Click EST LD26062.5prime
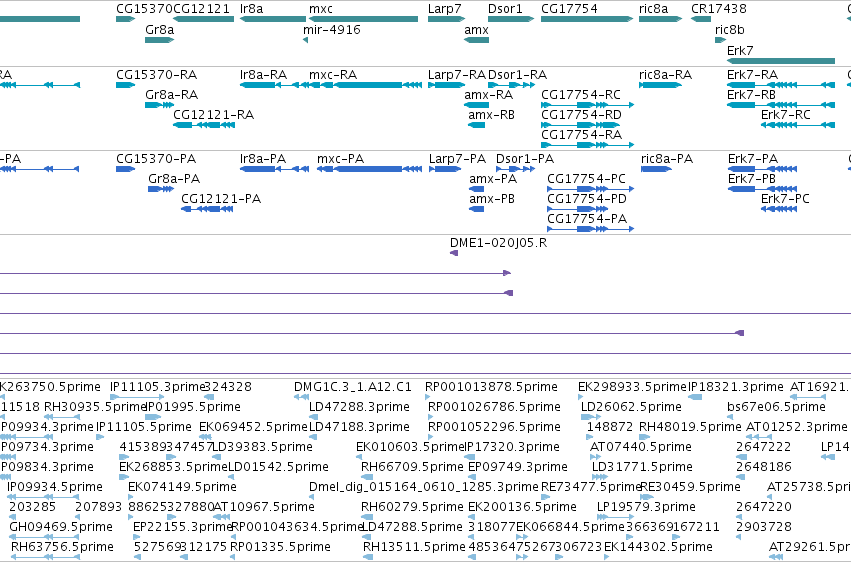Viewport: 851px width, 562px height. pyautogui.click(x=631, y=407)
